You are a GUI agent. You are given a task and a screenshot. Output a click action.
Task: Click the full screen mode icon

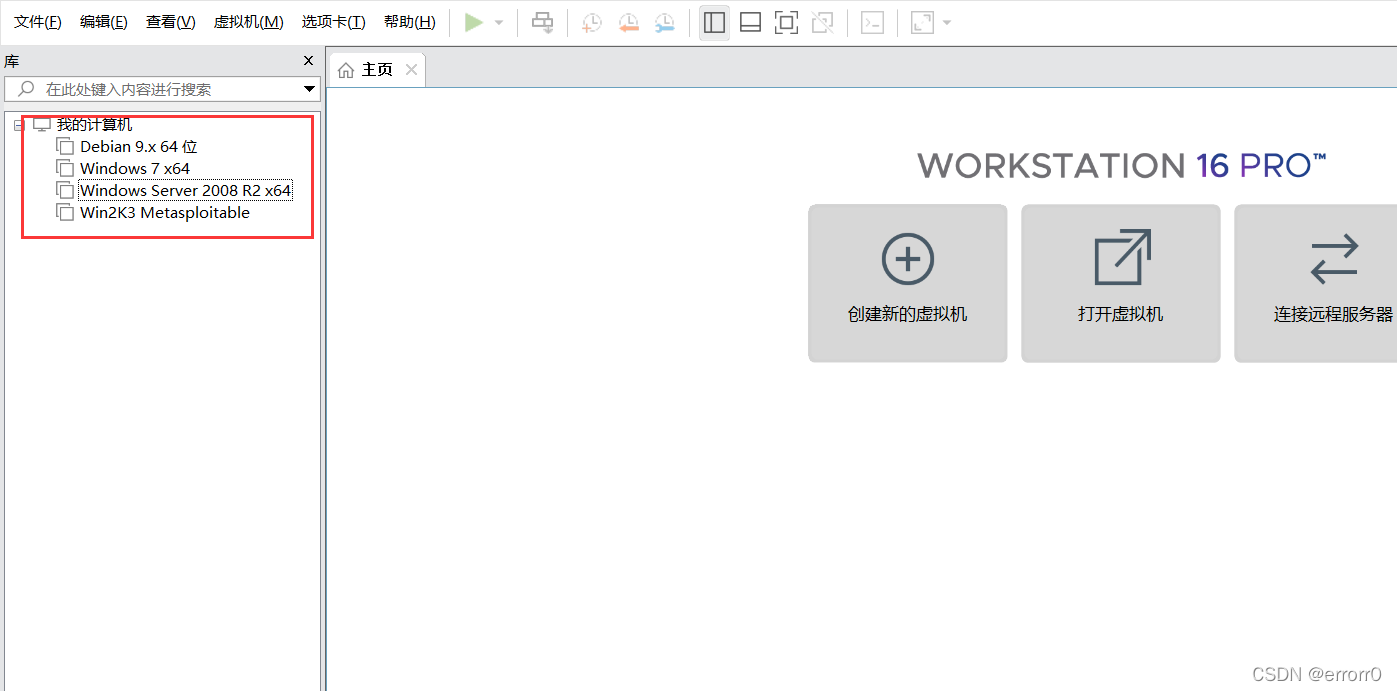(787, 22)
